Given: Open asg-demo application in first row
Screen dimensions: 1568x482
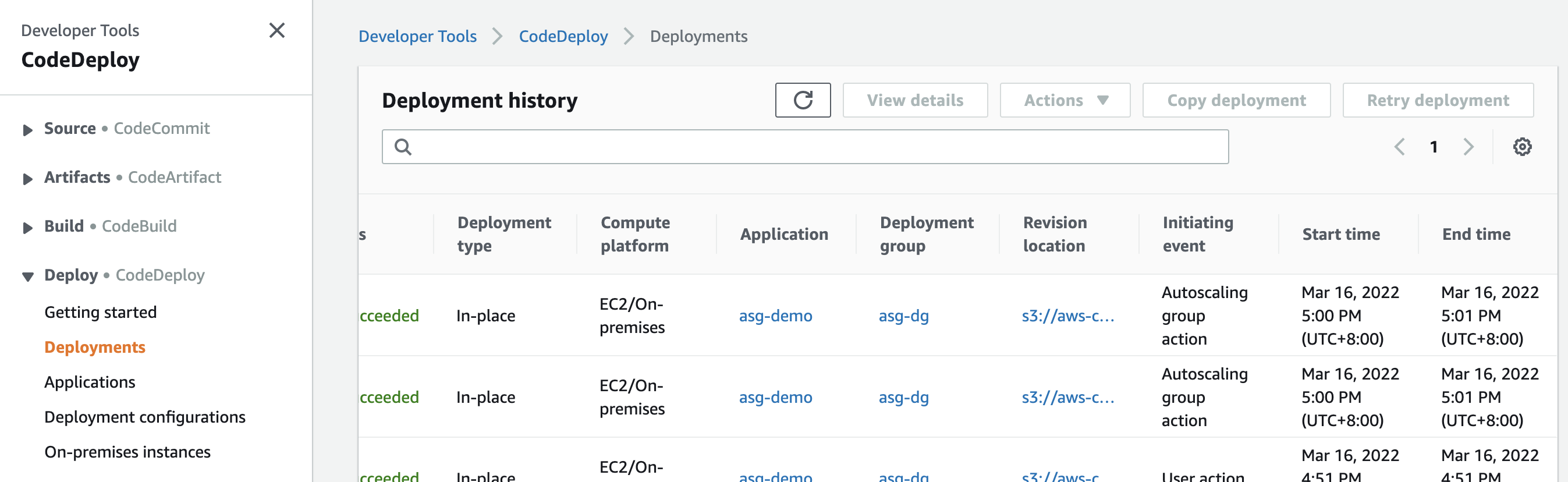Looking at the screenshot, I should (775, 316).
